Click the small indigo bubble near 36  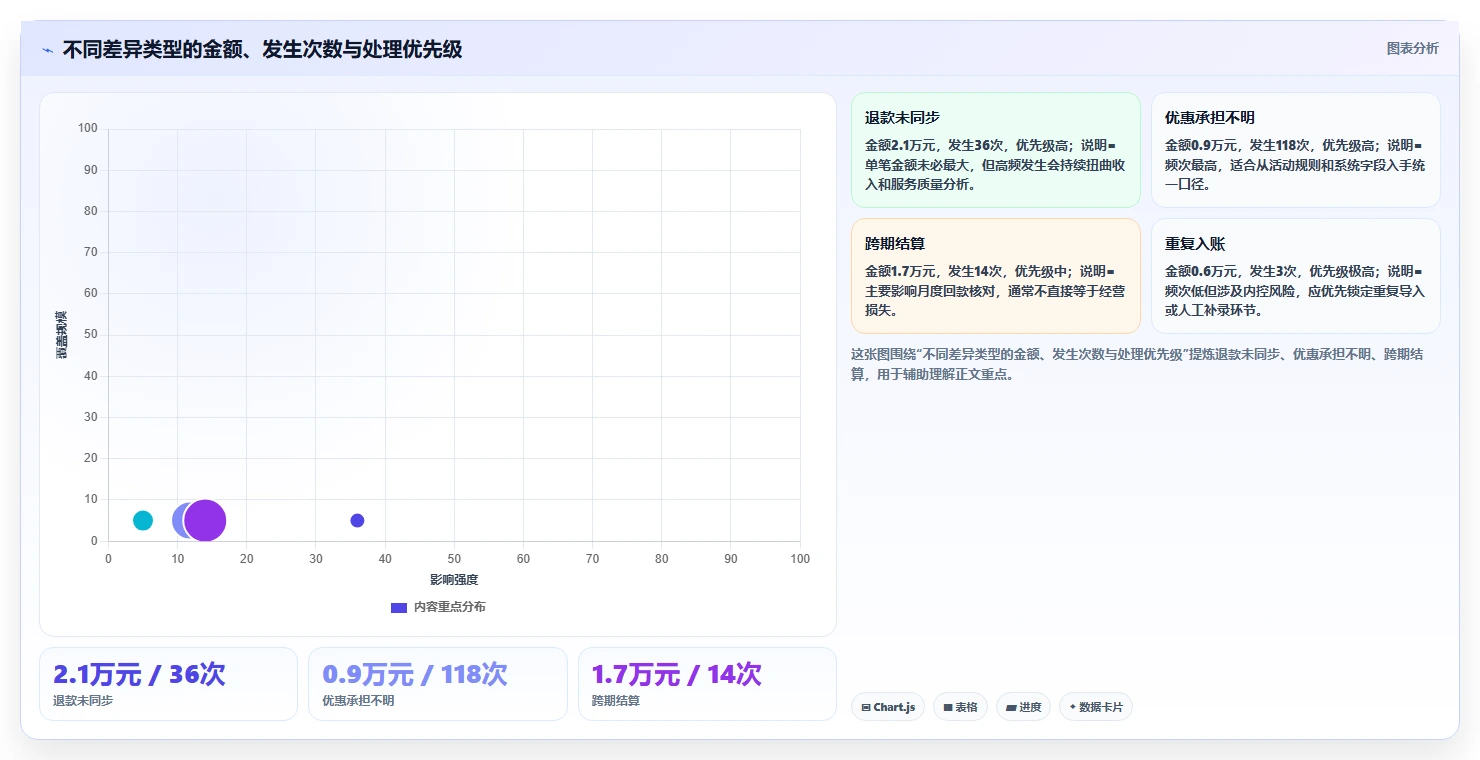point(357,520)
